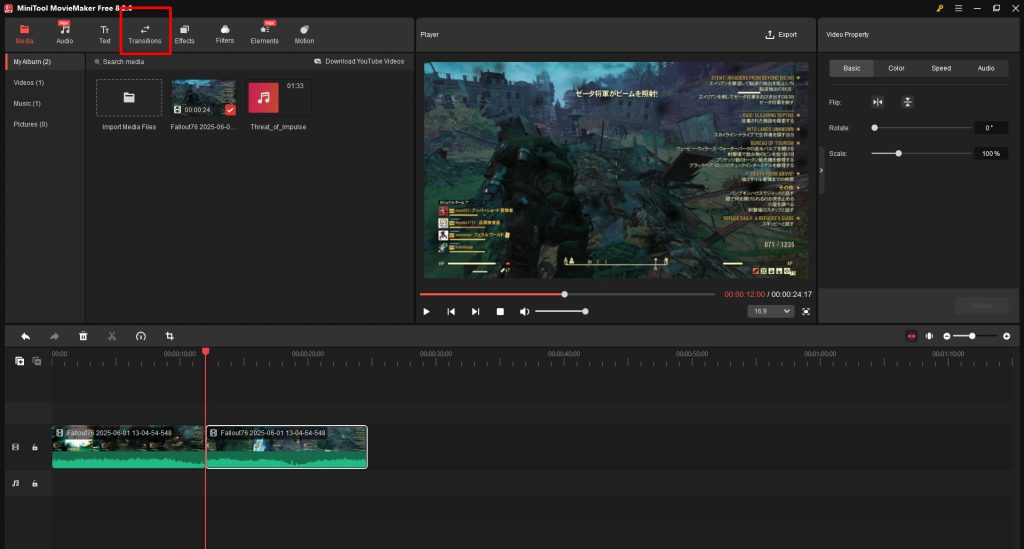
Task: Click the Export button
Action: (781, 35)
